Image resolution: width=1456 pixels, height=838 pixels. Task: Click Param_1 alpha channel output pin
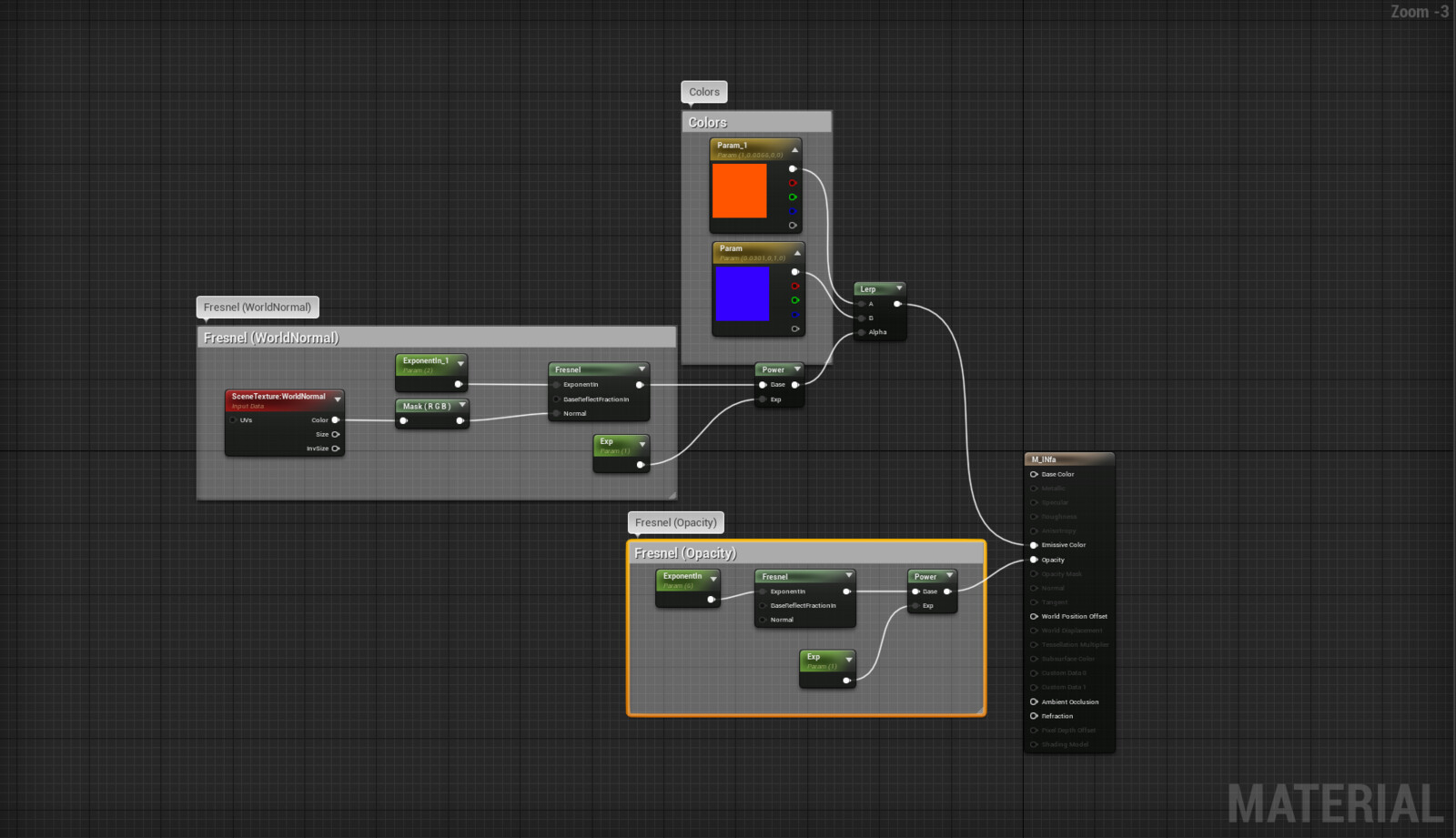point(793,226)
